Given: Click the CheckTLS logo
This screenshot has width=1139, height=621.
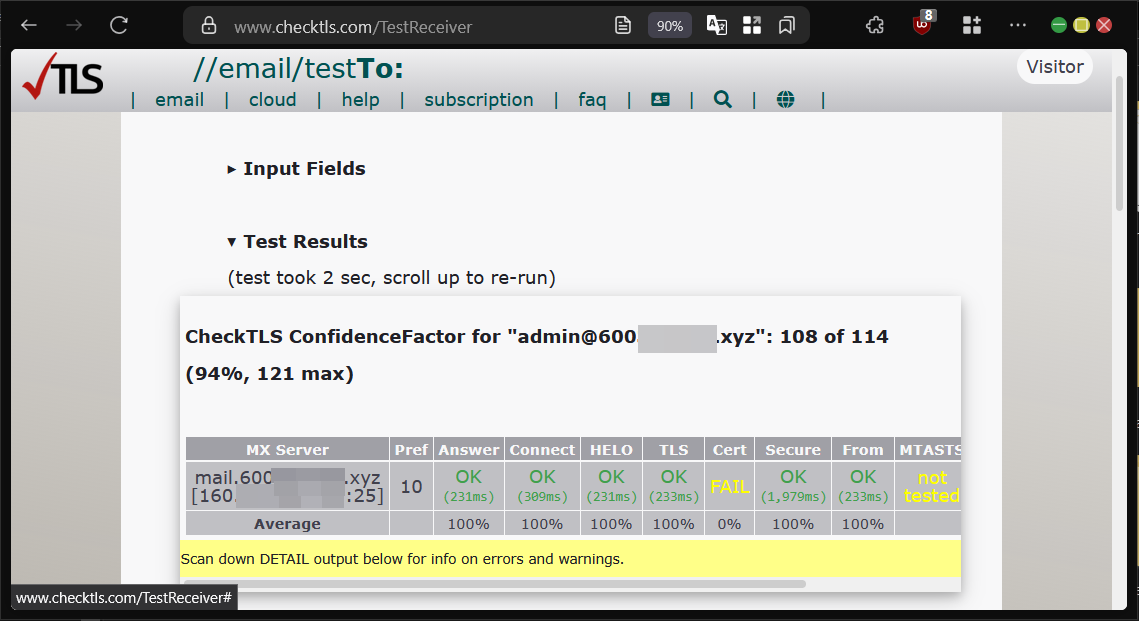Looking at the screenshot, I should tap(62, 78).
